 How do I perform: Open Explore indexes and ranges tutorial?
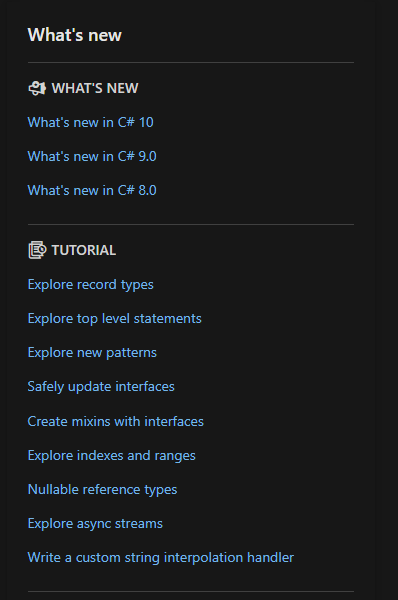click(112, 456)
